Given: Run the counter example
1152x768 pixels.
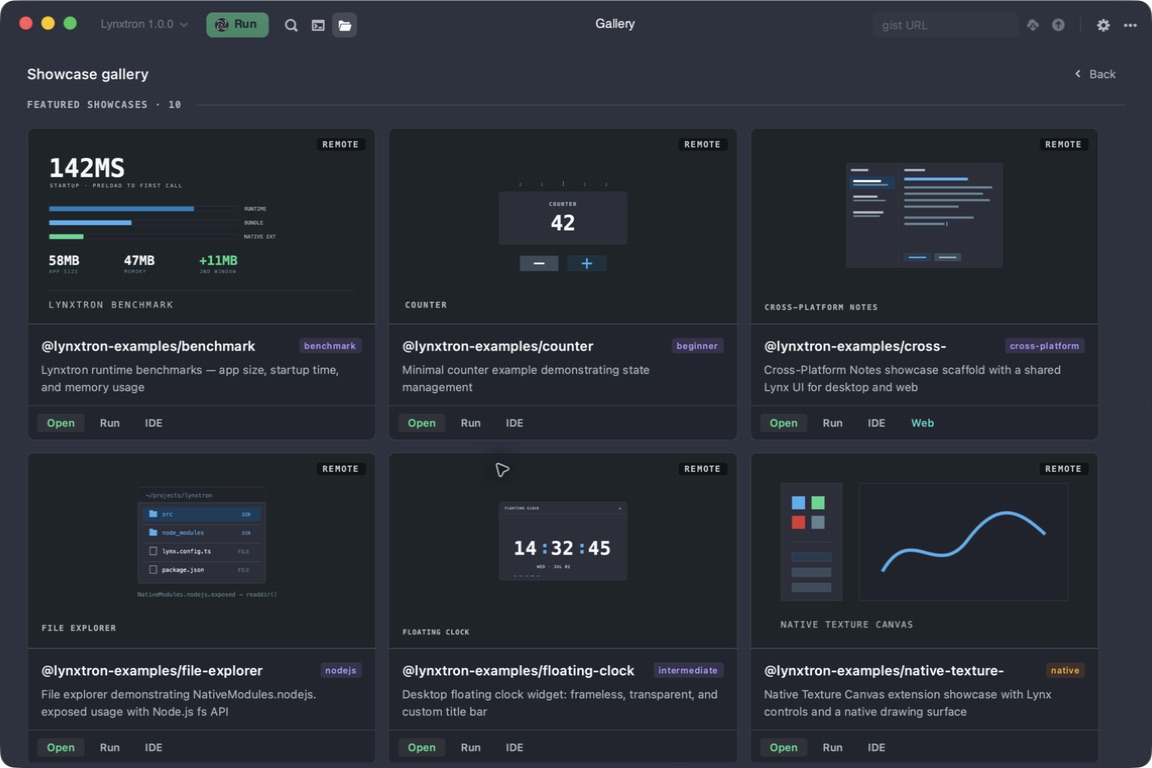Looking at the screenshot, I should (471, 423).
